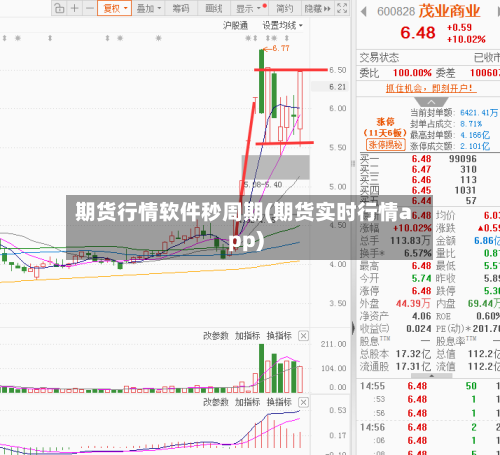500x455 pixels.
Task: Open the 抓住机会，即刻开户 link
Action: tap(431, 88)
